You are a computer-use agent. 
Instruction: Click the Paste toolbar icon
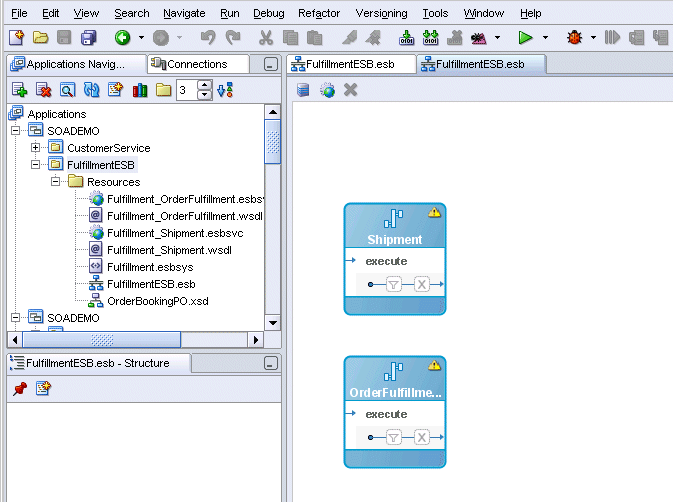[315, 38]
